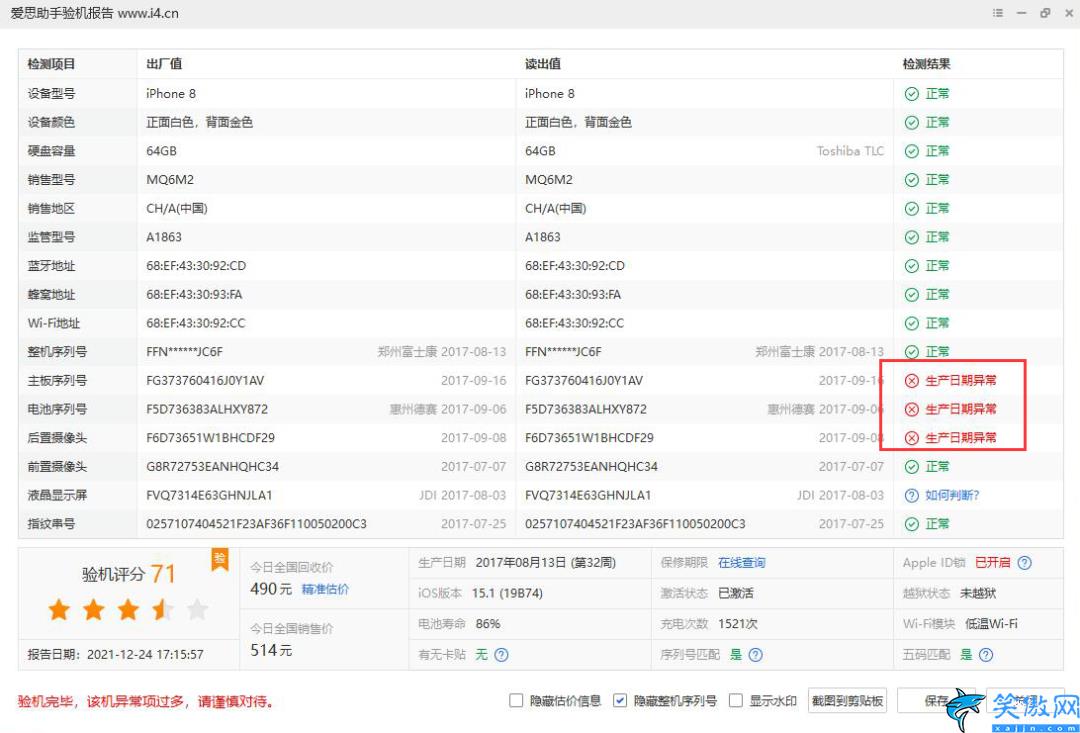Screen dimensions: 1080x733
Task: Click the red error icon for 主板序列号
Action: tap(912, 380)
